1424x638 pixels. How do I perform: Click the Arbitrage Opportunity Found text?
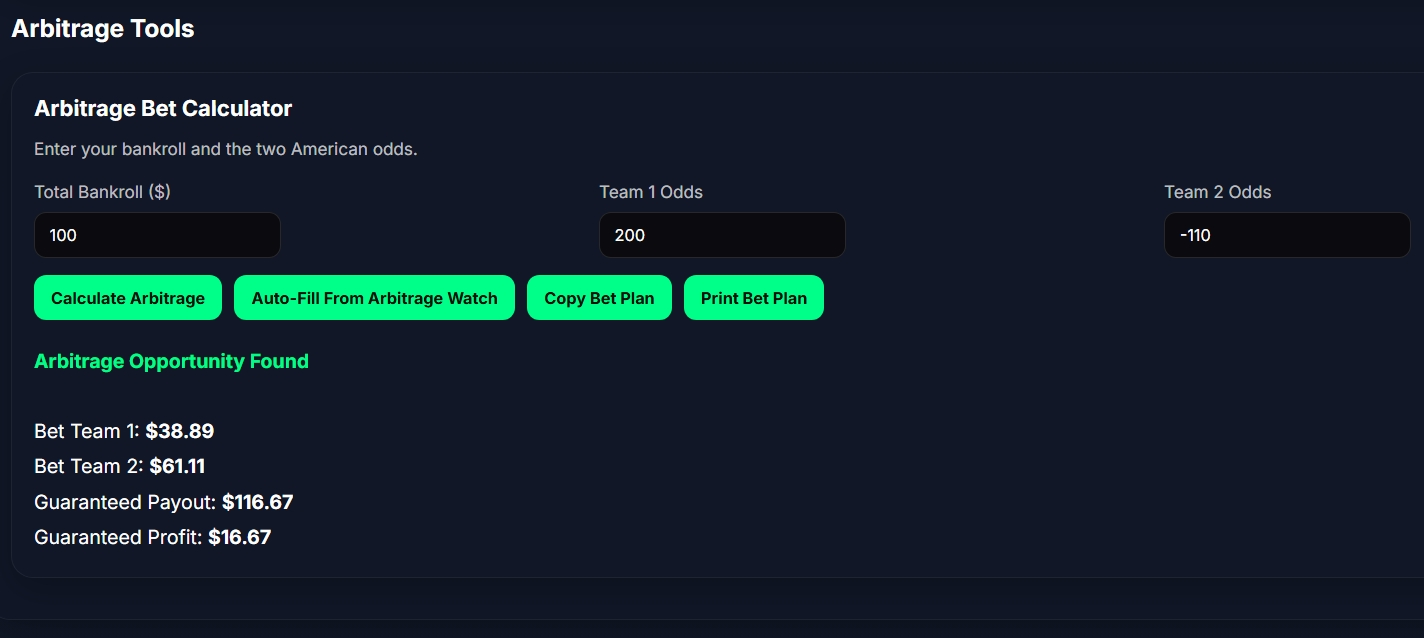pyautogui.click(x=171, y=361)
